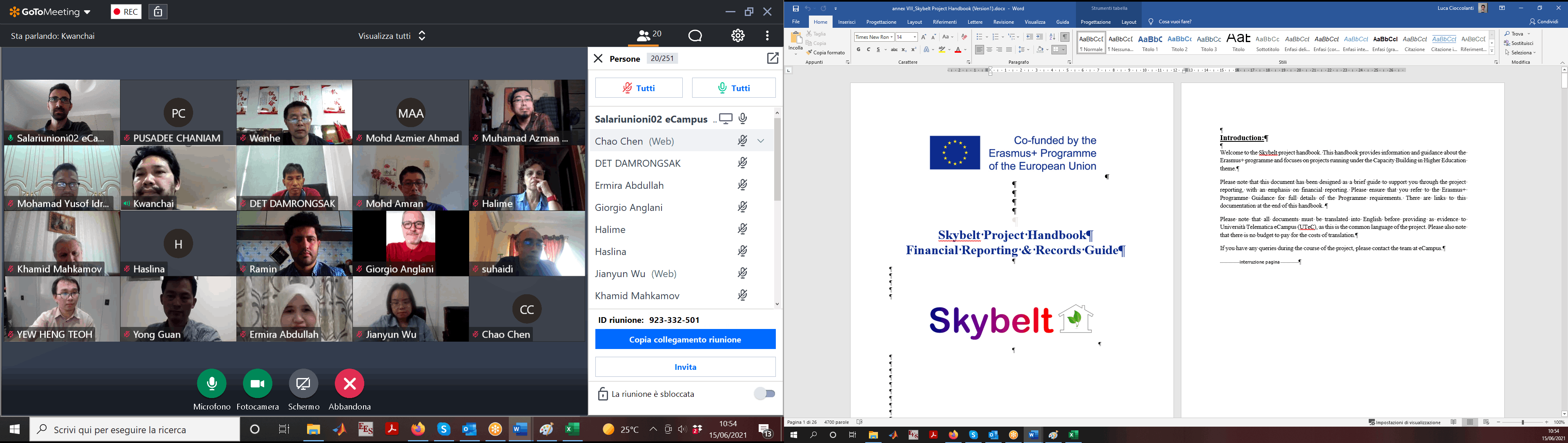
Task: Click the Word strikethrough (abc) icon
Action: click(x=894, y=49)
